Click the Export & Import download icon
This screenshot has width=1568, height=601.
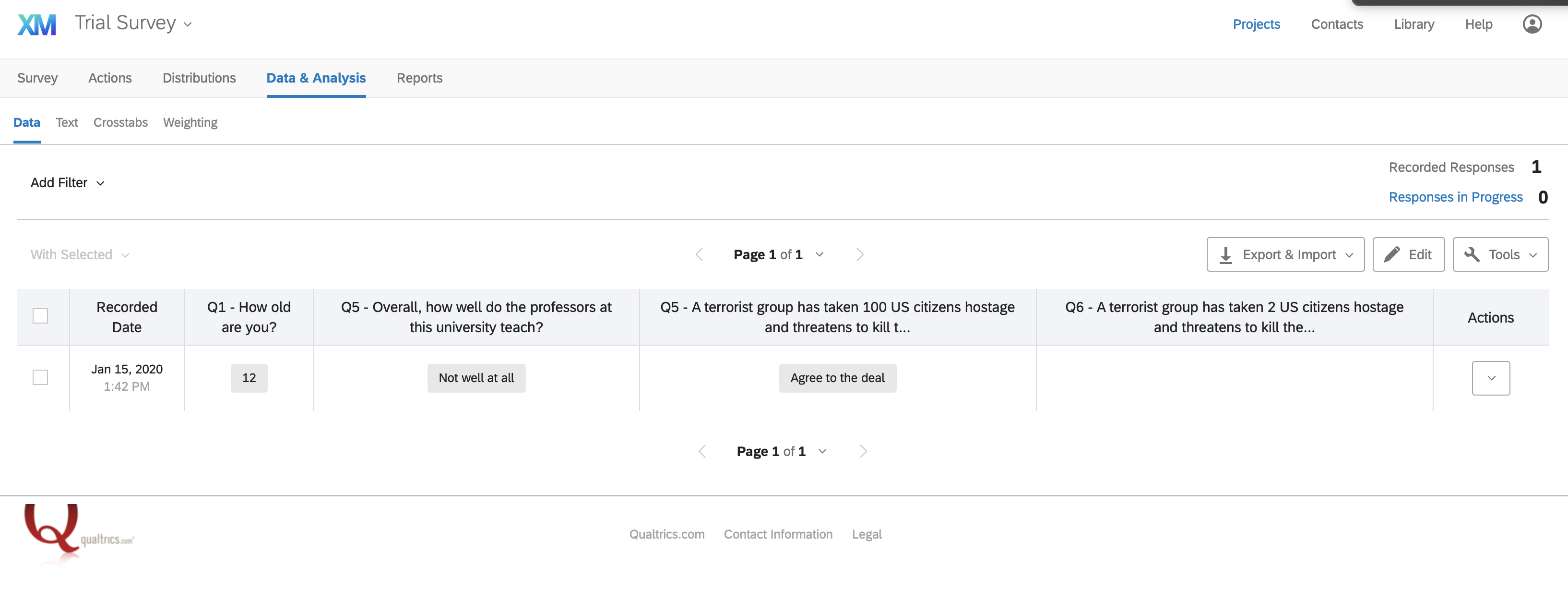click(1226, 254)
